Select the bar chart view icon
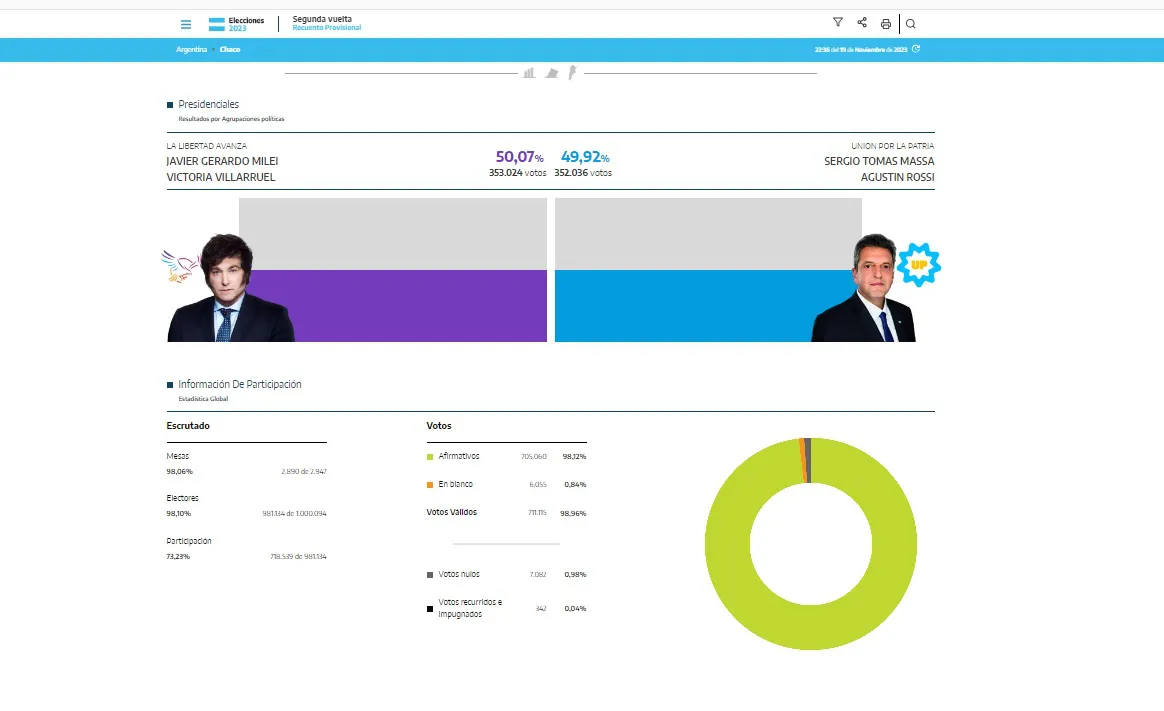1164x711 pixels. pyautogui.click(x=528, y=72)
